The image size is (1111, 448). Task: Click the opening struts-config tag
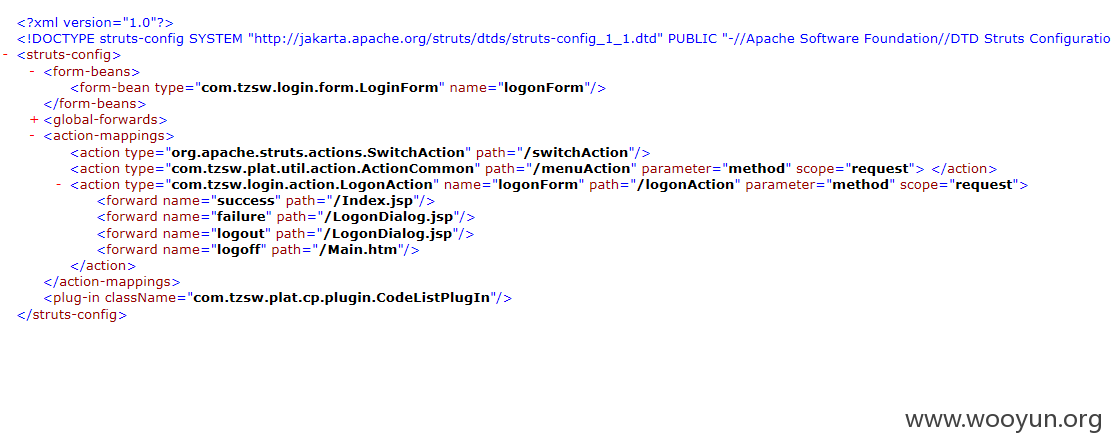click(x=69, y=55)
